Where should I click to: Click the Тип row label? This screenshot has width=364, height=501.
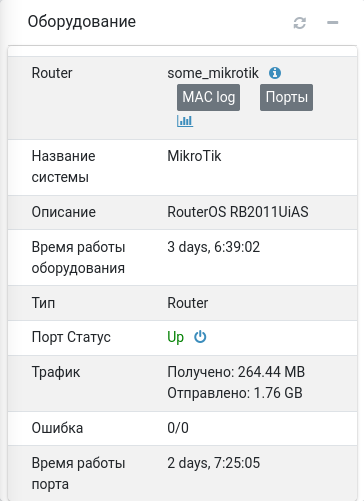pyautogui.click(x=43, y=303)
